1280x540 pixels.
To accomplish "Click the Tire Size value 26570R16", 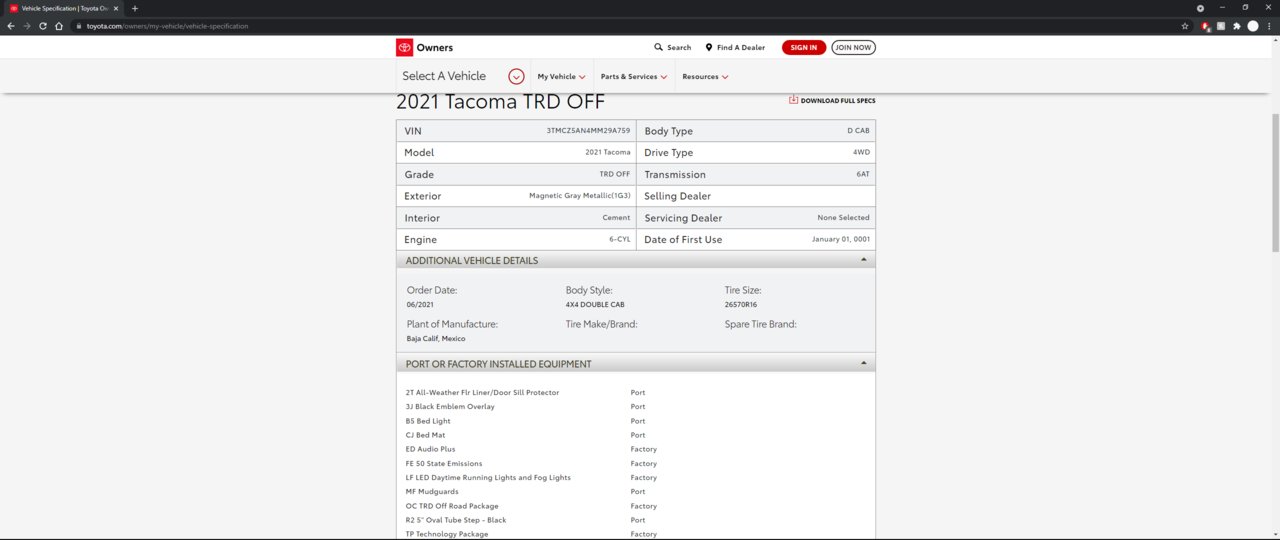I will click(741, 304).
